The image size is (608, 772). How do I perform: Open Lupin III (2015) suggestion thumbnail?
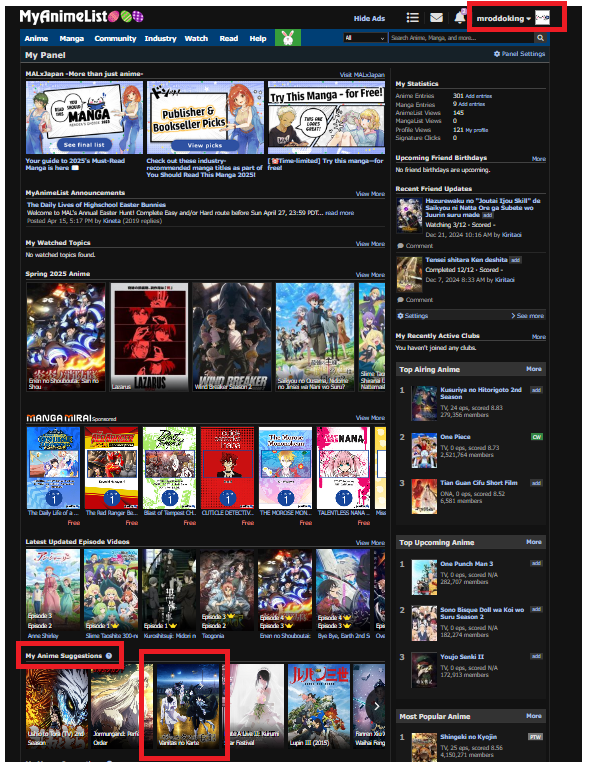point(319,707)
